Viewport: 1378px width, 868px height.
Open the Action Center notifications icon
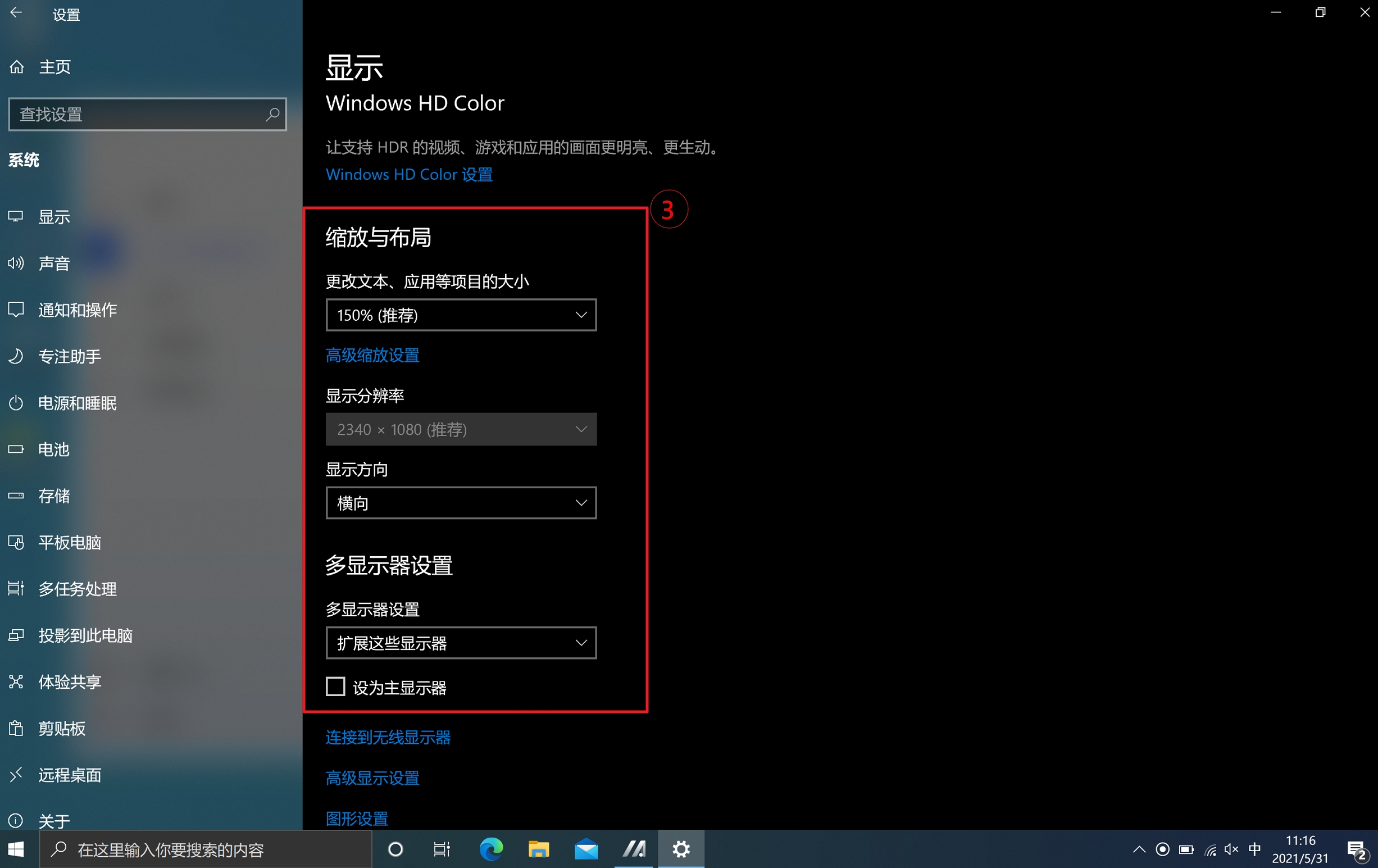click(x=1357, y=850)
